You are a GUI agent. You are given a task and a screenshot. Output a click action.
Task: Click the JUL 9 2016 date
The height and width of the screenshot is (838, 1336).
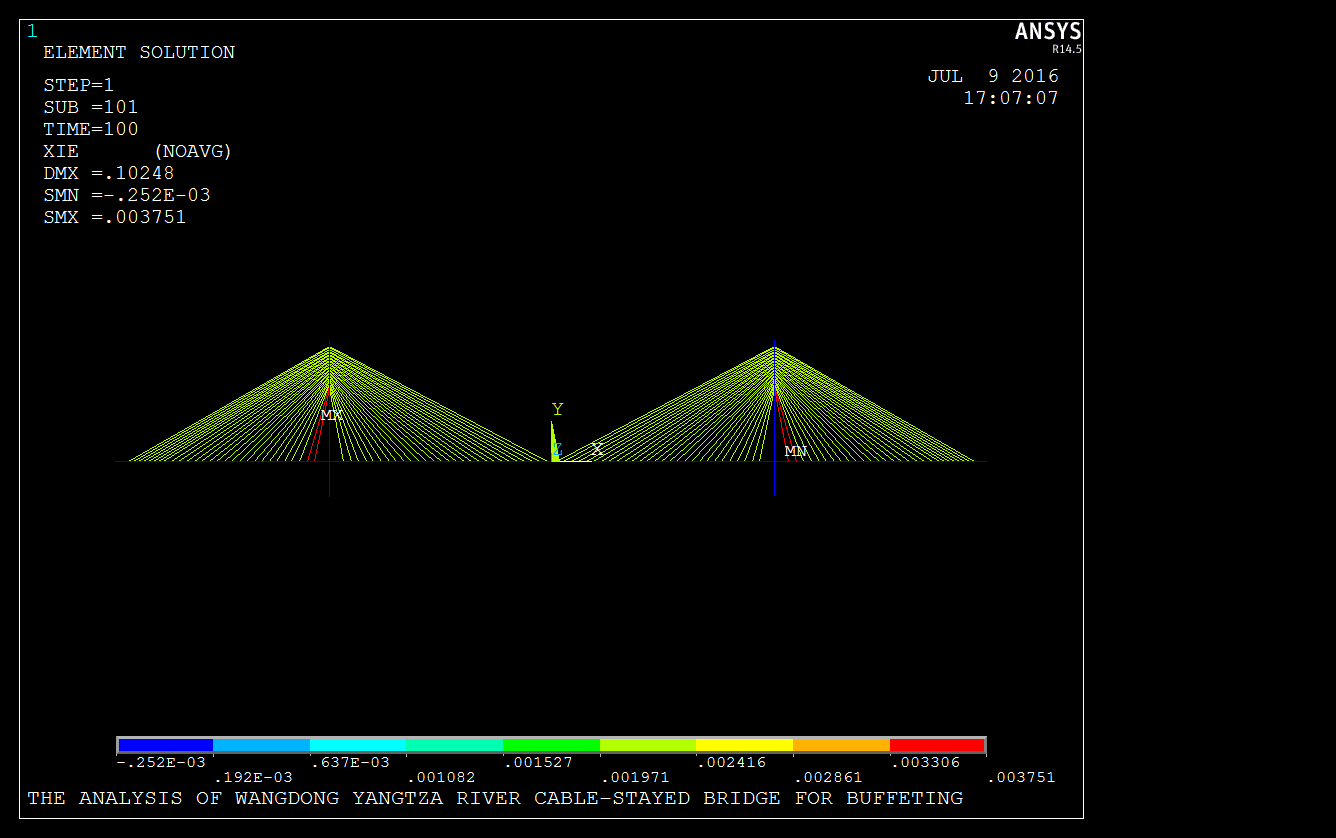[x=993, y=76]
